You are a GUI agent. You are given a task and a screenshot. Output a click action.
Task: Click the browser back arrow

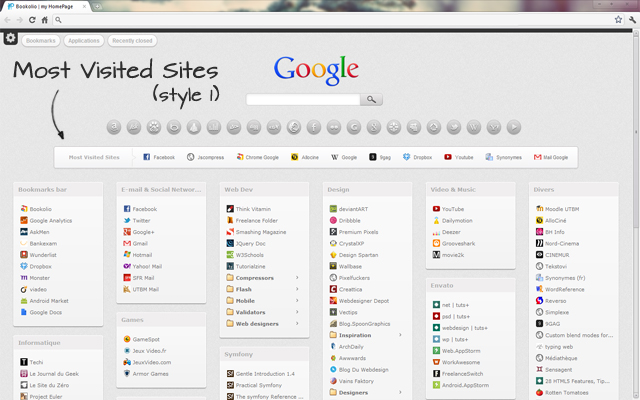[x=7, y=20]
